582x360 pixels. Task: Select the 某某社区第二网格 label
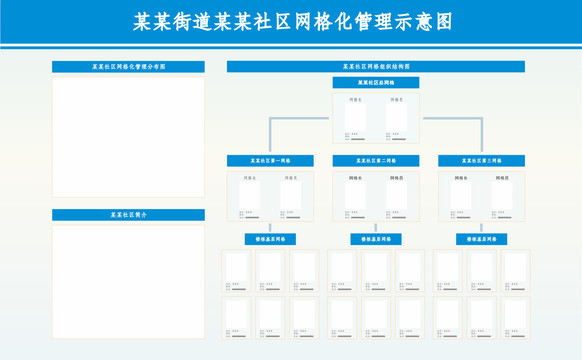pyautogui.click(x=376, y=161)
